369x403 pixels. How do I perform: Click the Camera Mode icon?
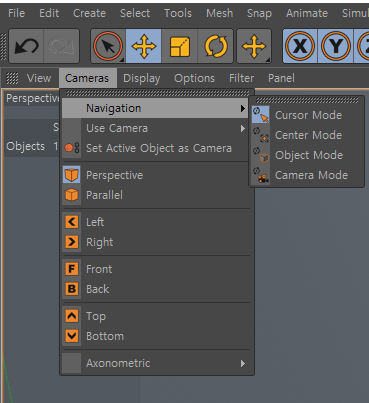click(261, 175)
